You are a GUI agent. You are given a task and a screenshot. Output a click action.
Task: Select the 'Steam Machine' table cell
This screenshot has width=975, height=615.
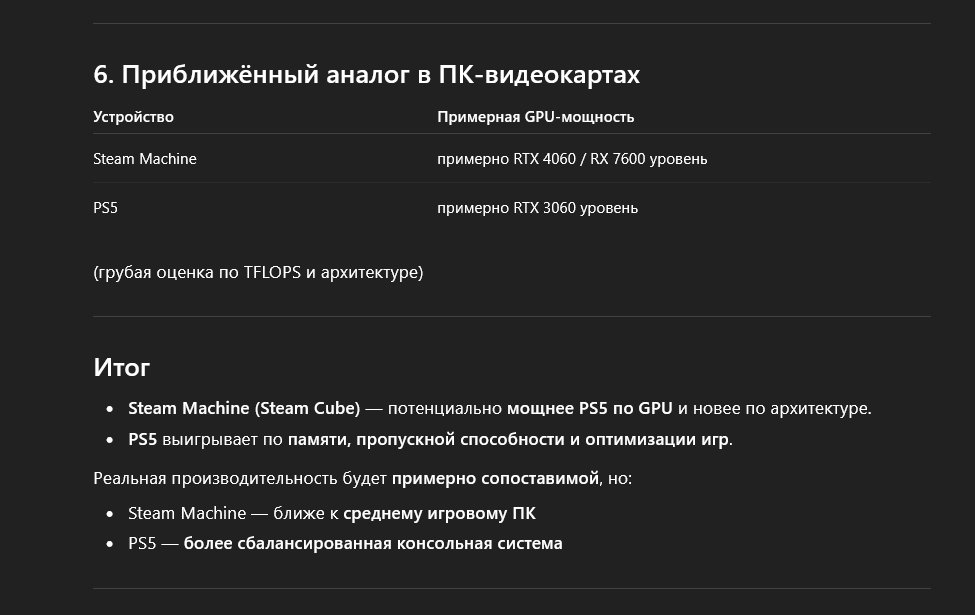pyautogui.click(x=145, y=159)
